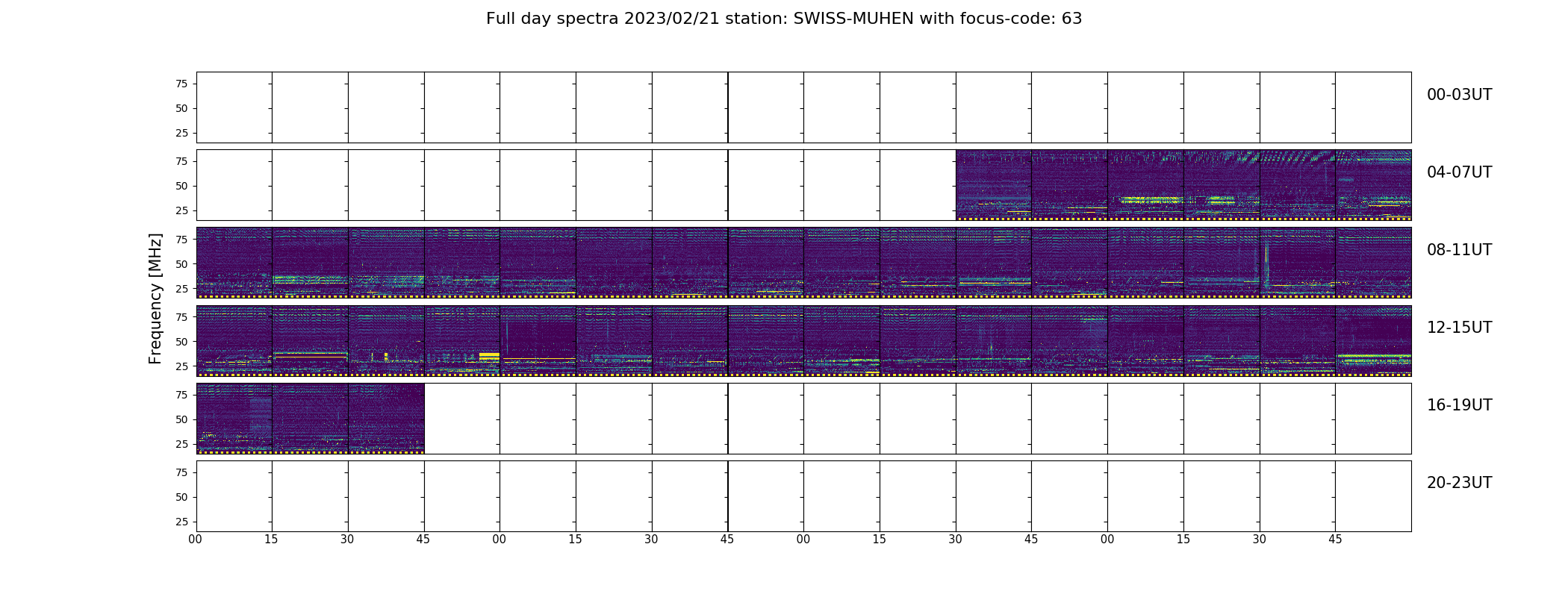
Task: Click the 75 tick label of the 04-07UT row
Action: pos(181,161)
